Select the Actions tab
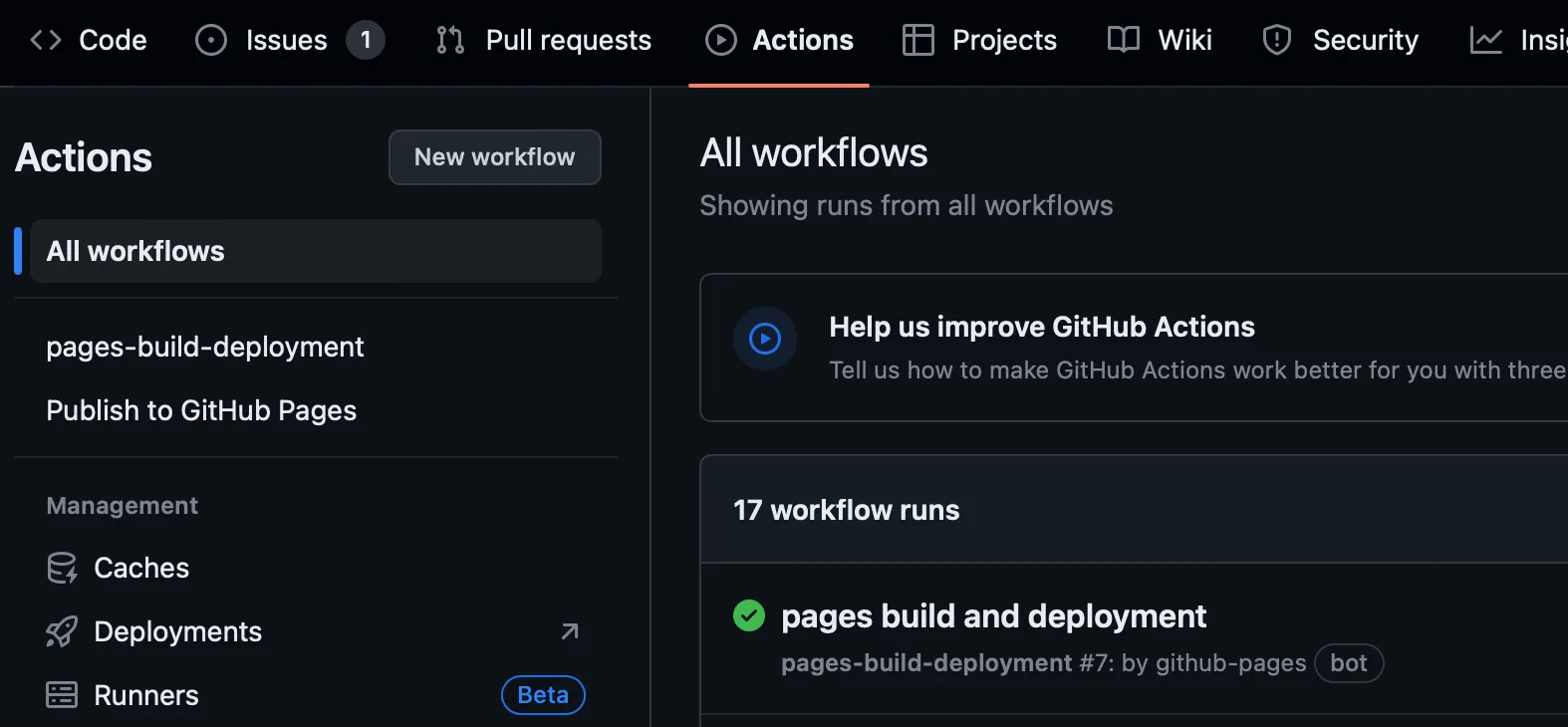Viewport: 1568px width, 727px height. coord(779,40)
